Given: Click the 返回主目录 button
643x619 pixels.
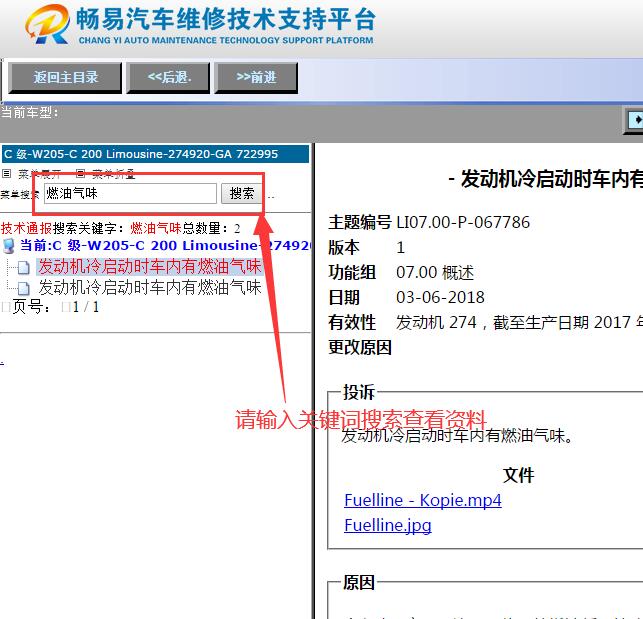Looking at the screenshot, I should pos(65,78).
